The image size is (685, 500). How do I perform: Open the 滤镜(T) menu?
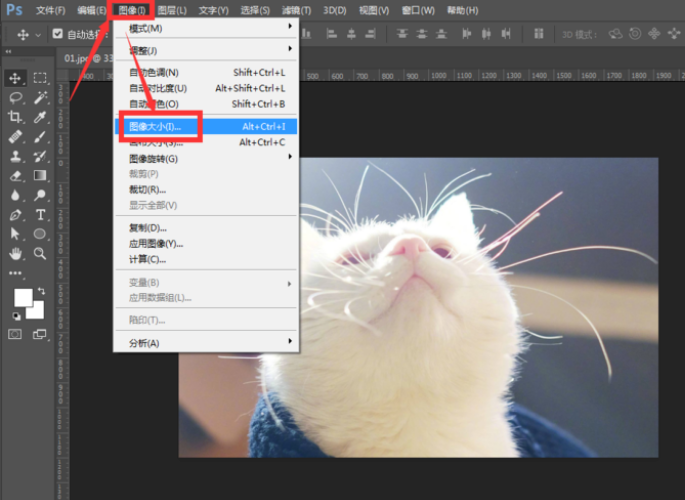[x=297, y=10]
